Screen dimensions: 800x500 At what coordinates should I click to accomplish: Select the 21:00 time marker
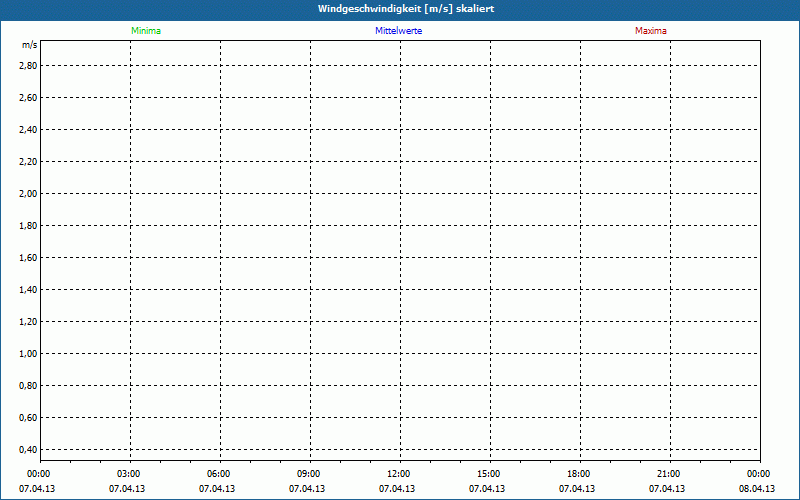point(669,474)
